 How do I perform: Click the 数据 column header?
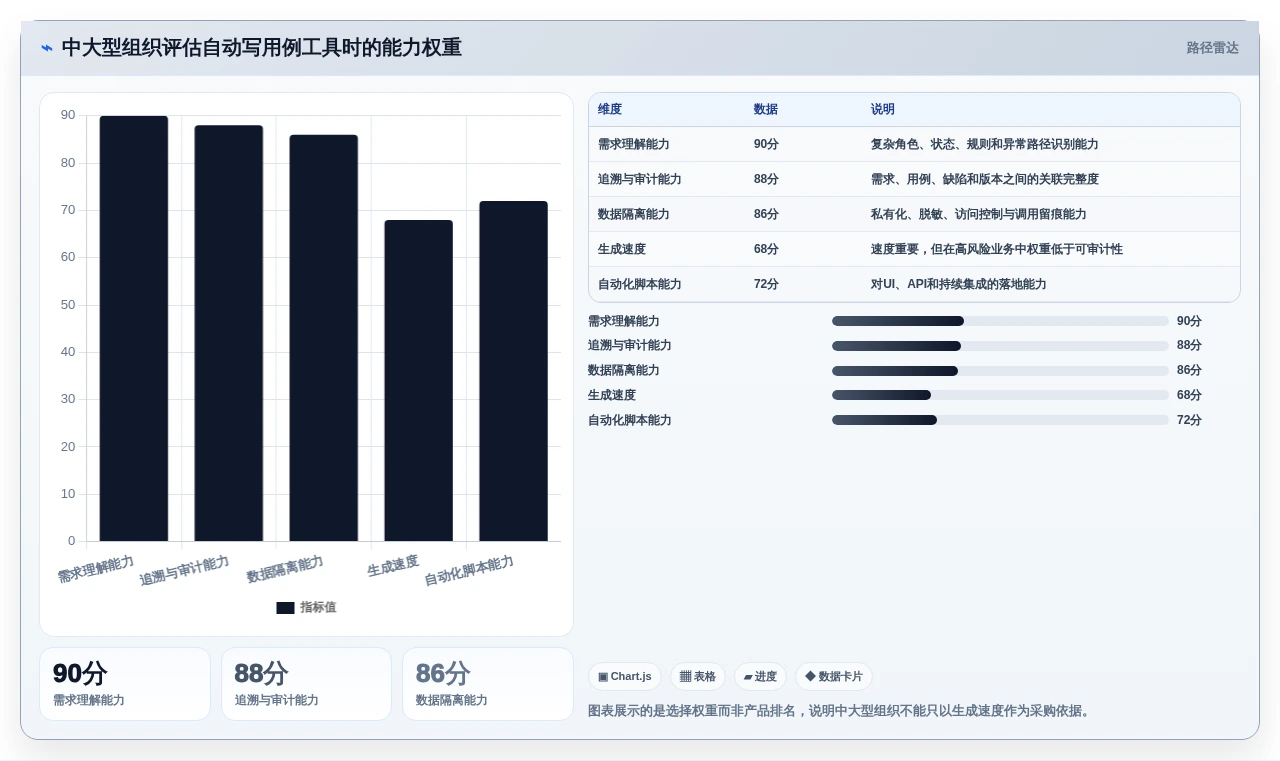[766, 109]
